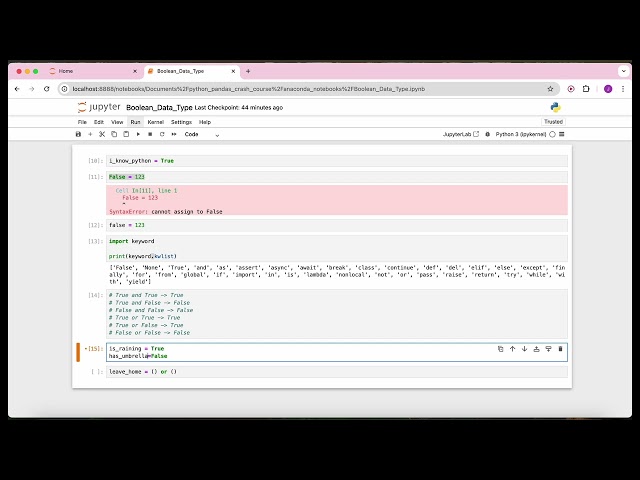
Task: Move cell 15 up with arrow icon
Action: [x=513, y=349]
